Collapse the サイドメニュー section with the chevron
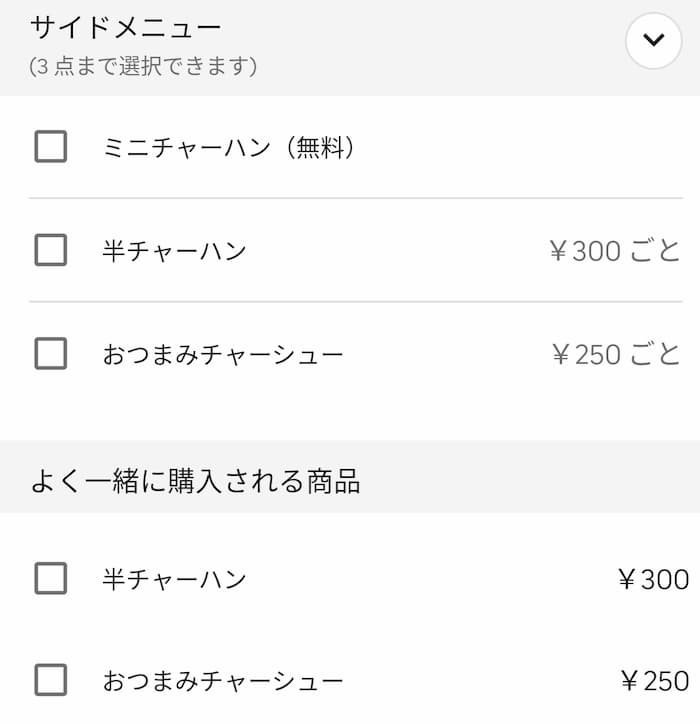 point(653,41)
